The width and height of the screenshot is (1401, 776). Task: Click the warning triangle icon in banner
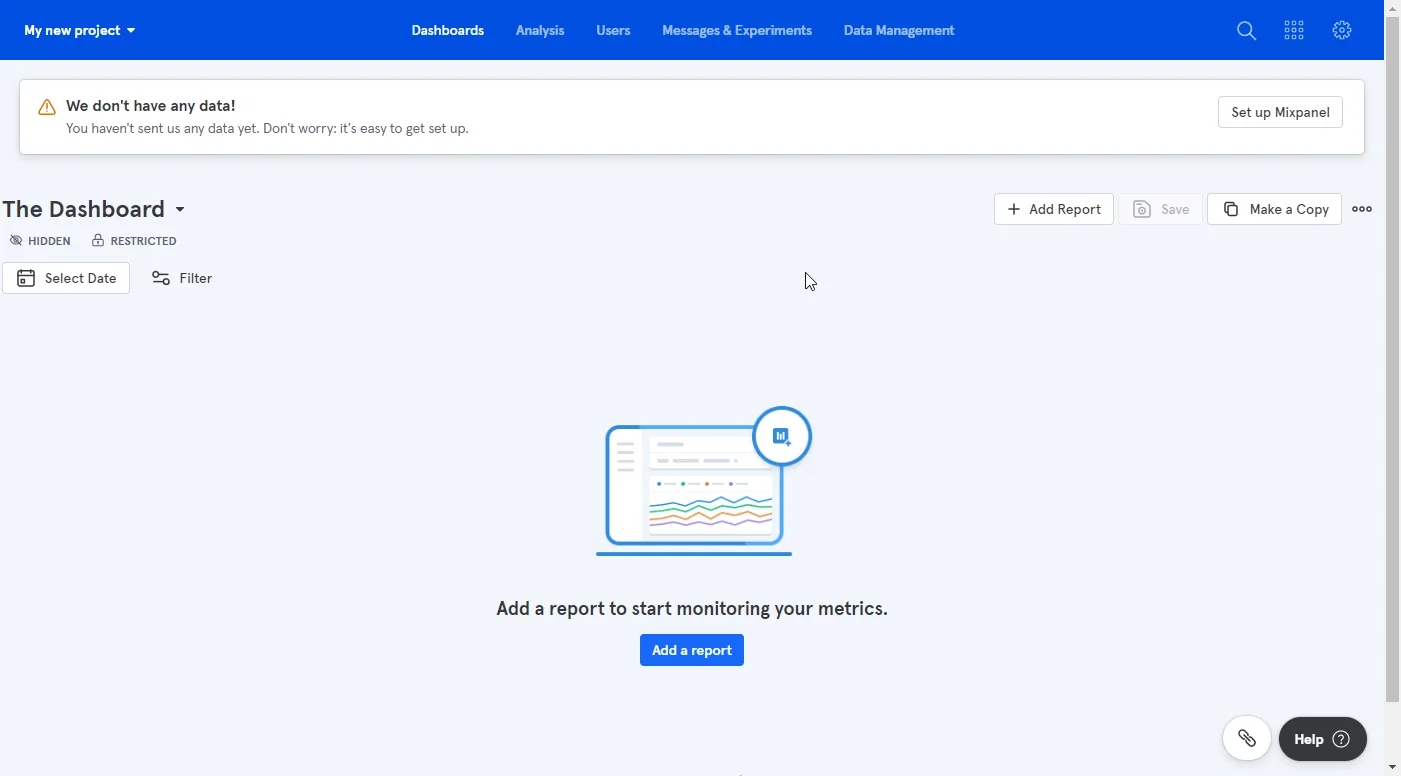(x=46, y=107)
